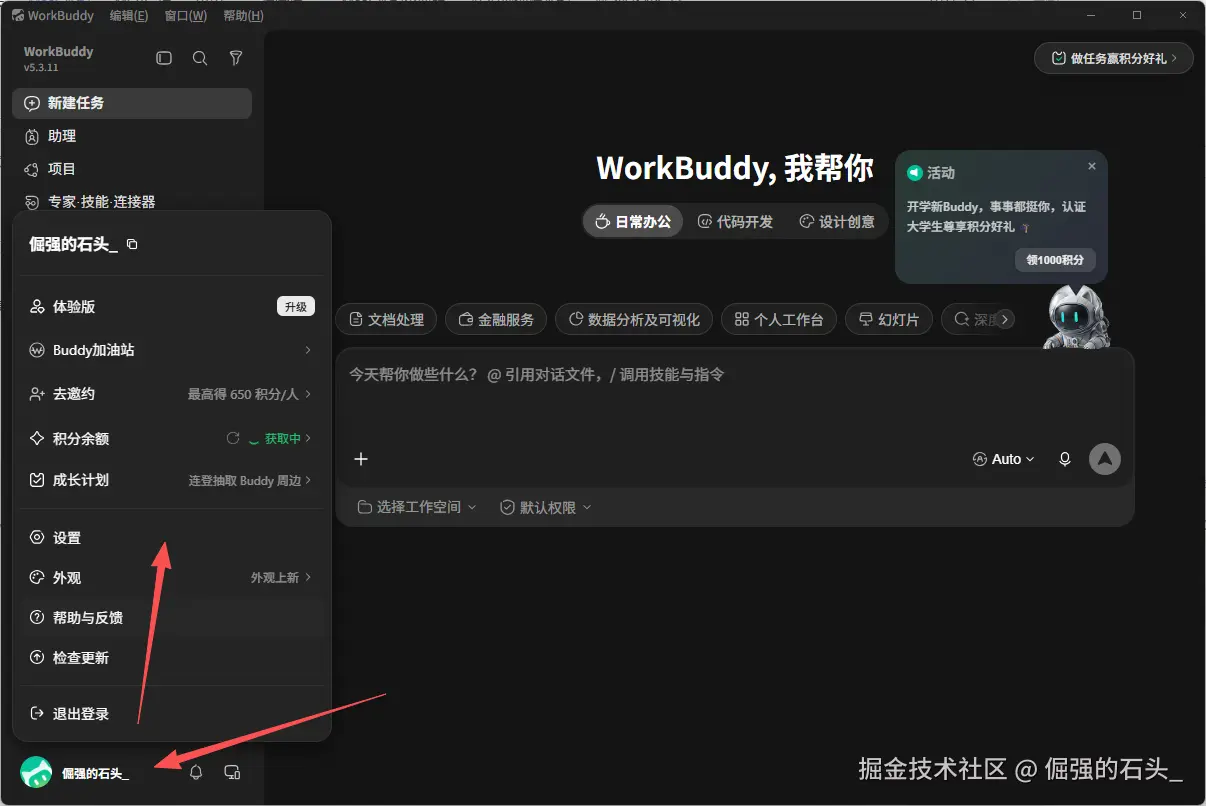Click the device screen icon beside the bell
The width and height of the screenshot is (1206, 806).
coord(232,772)
